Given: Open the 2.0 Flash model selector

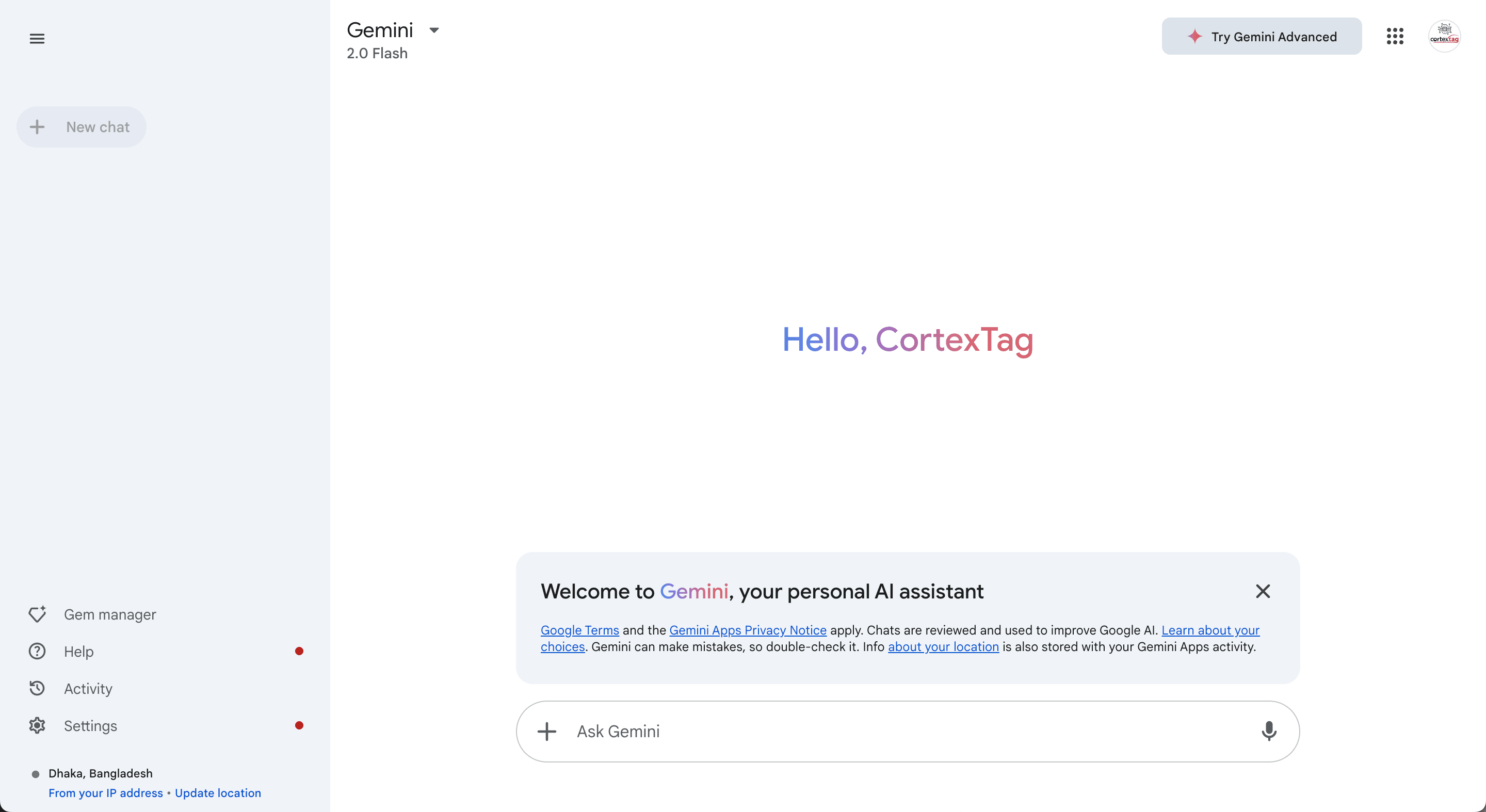Looking at the screenshot, I should 377,53.
